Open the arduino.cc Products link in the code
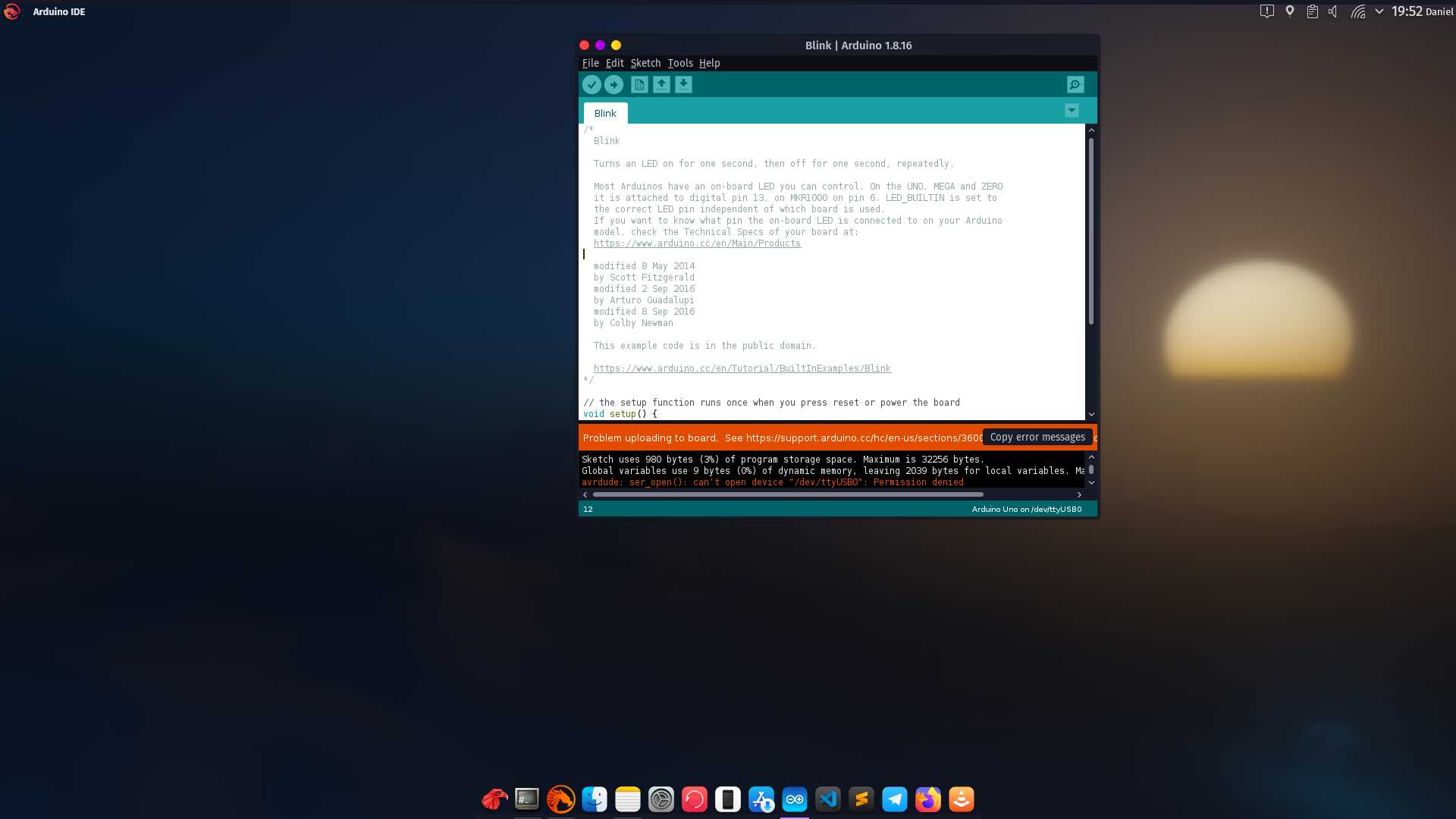The height and width of the screenshot is (819, 1456). tap(697, 243)
